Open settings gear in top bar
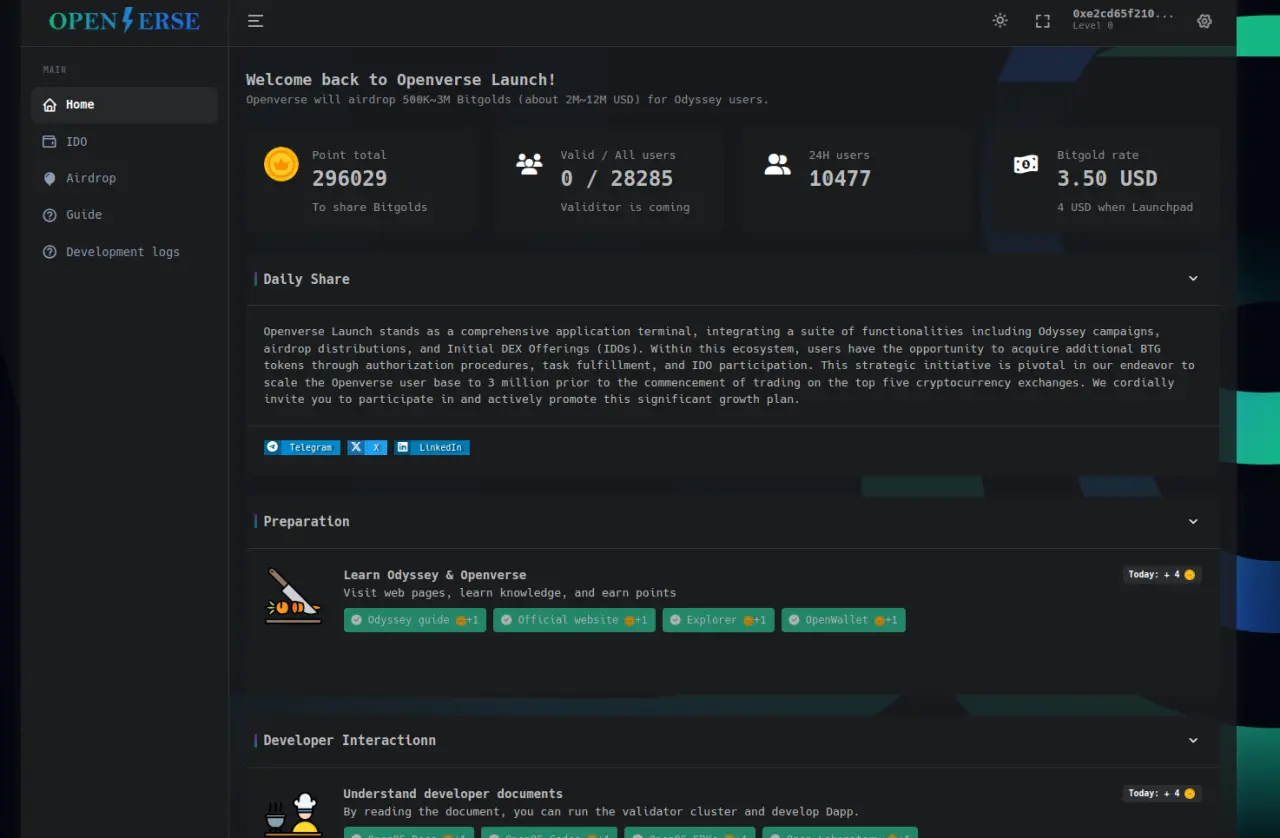 [1205, 21]
